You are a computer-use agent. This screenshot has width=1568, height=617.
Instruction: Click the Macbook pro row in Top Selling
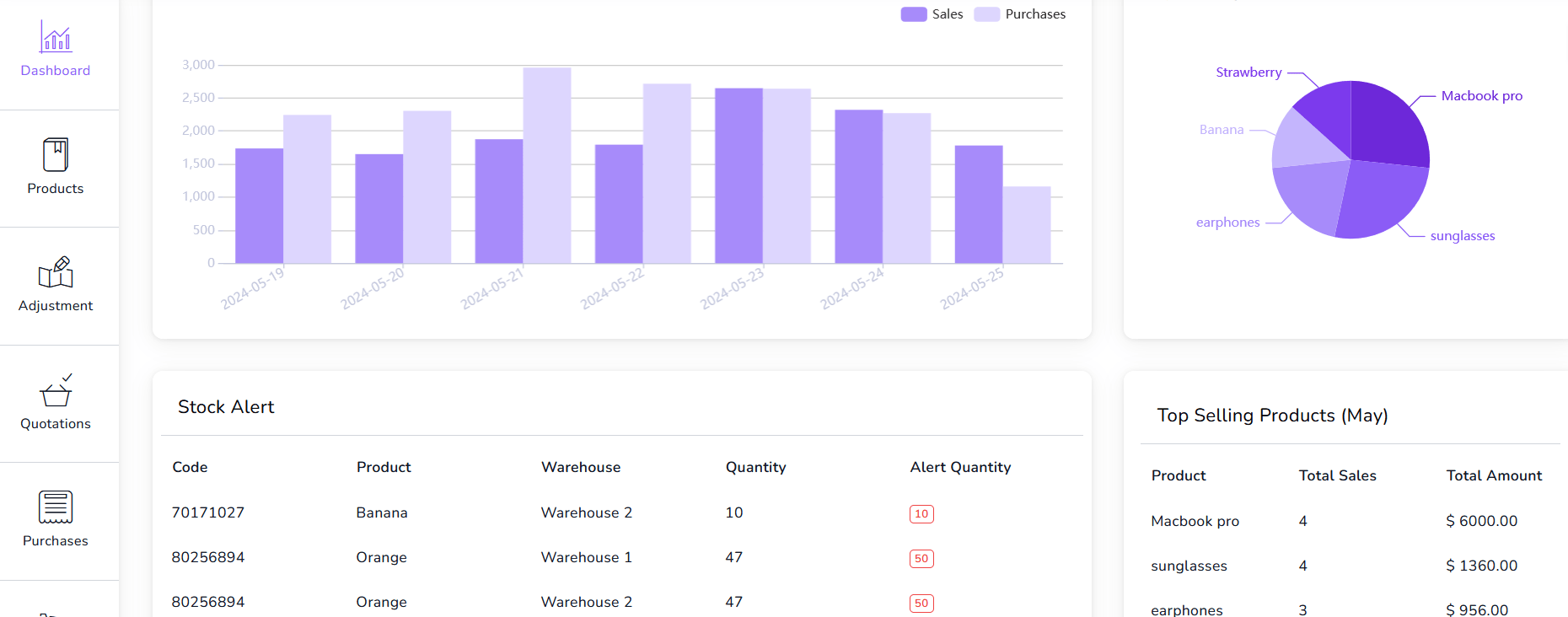point(1195,522)
